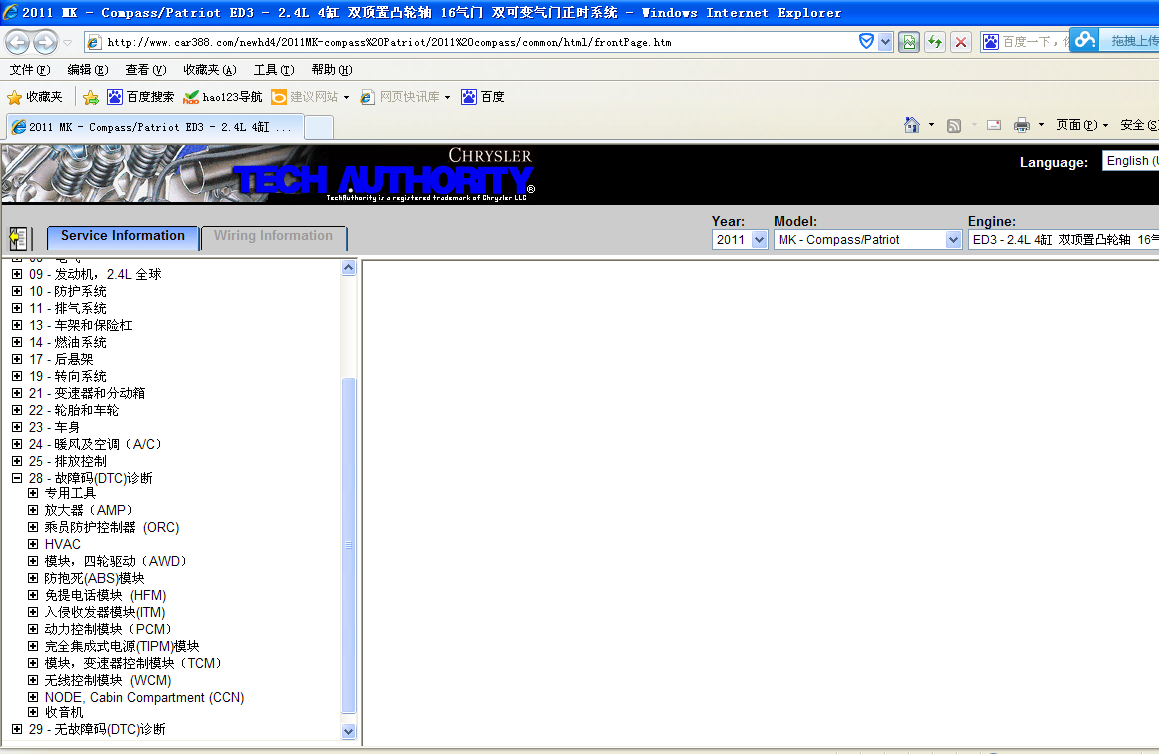Collapse 28 - 故障码(DTC)诊断 node
Viewport: 1159px width, 754px height.
pos(17,478)
